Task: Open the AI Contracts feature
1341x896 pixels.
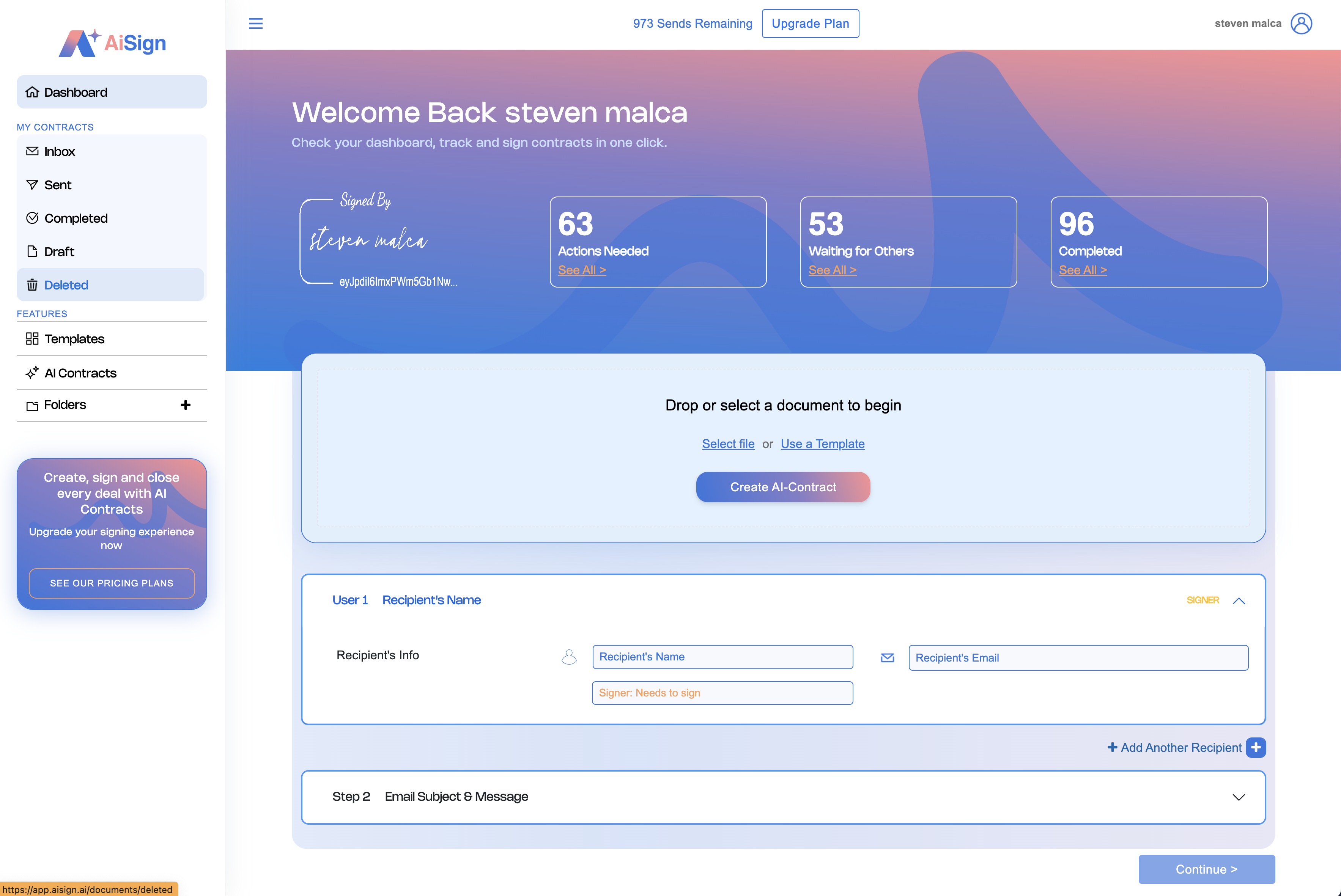Action: pyautogui.click(x=80, y=373)
